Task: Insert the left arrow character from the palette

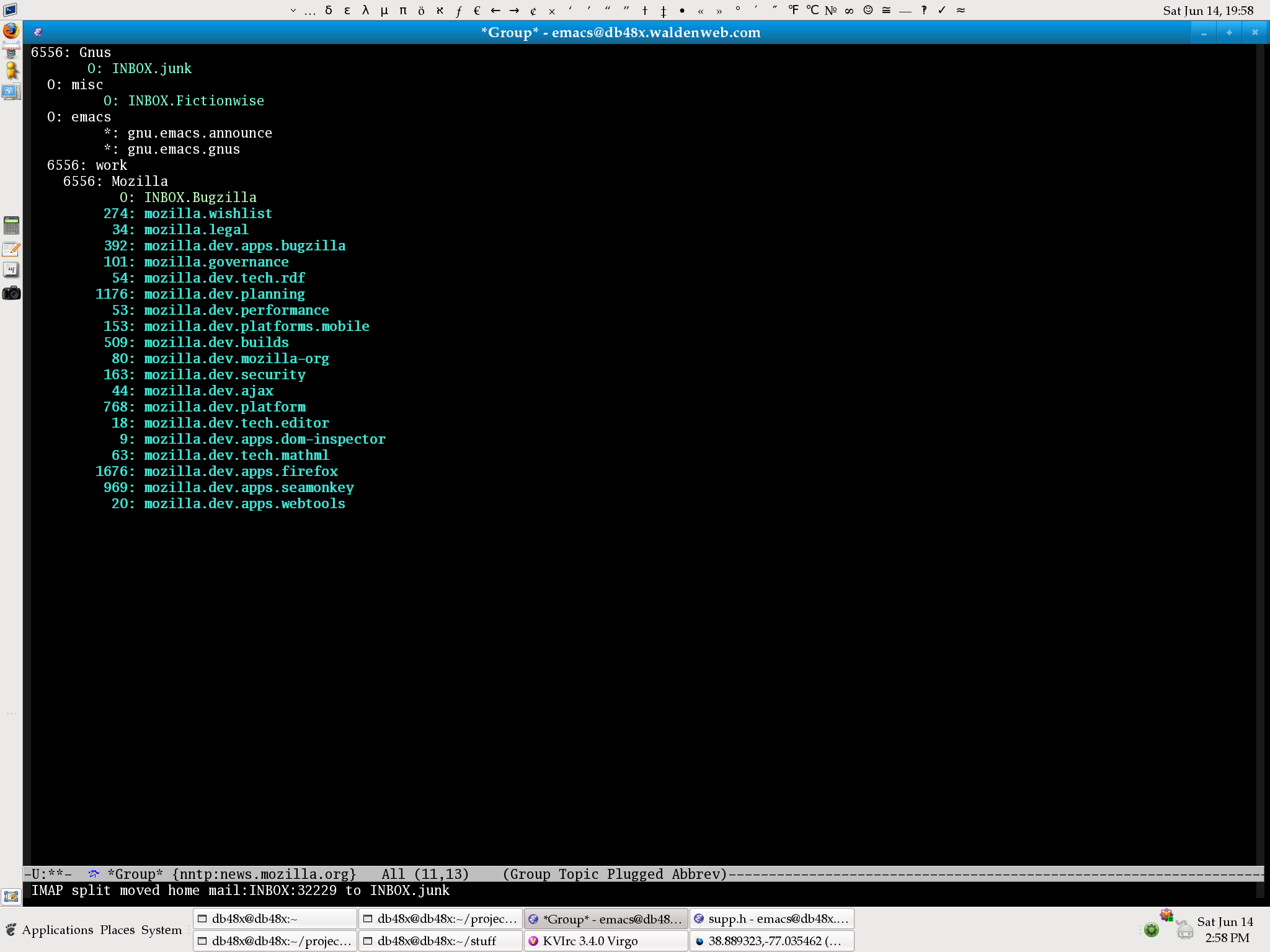Action: [x=495, y=10]
